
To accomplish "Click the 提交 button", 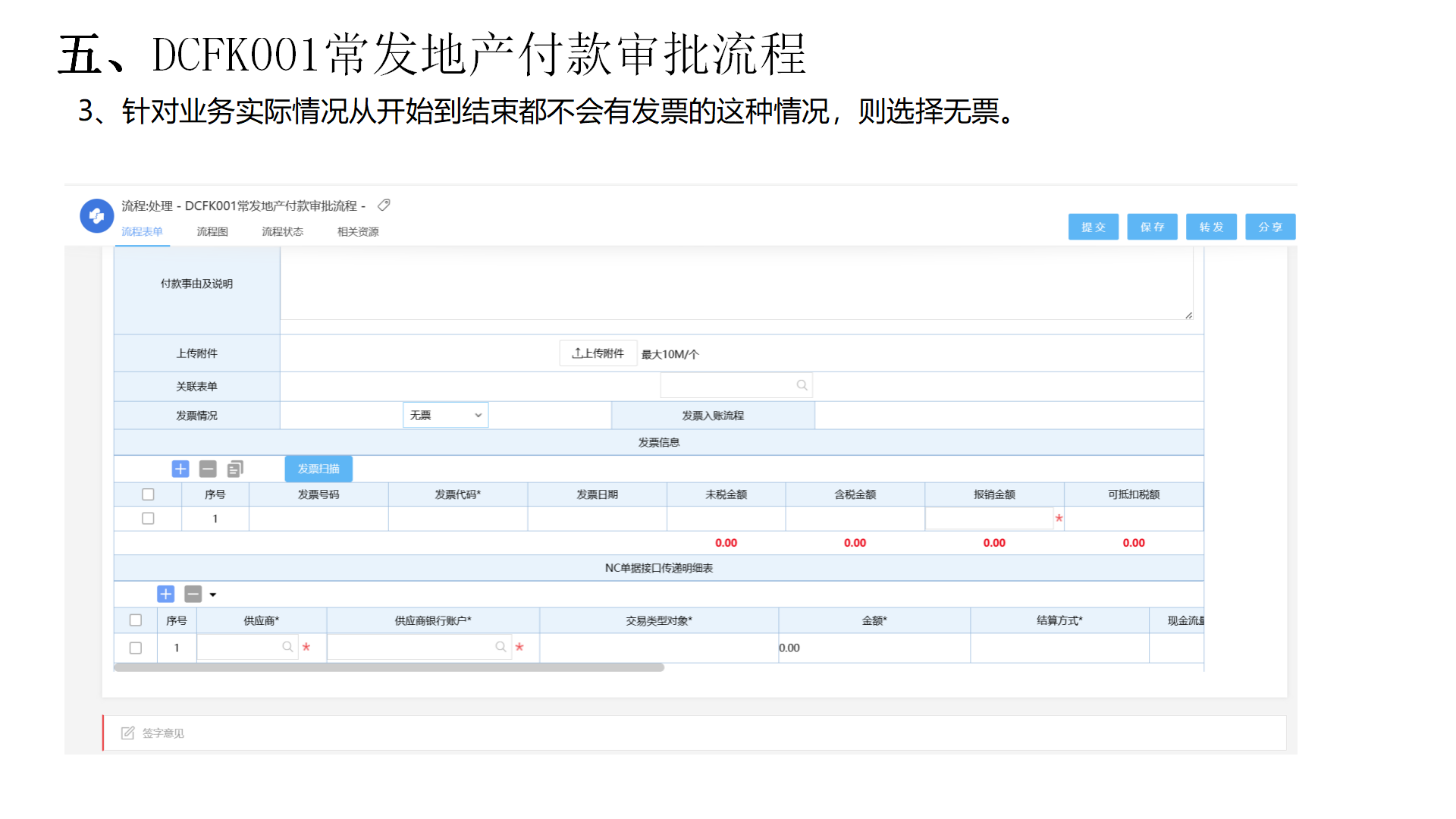I will click(x=1093, y=227).
